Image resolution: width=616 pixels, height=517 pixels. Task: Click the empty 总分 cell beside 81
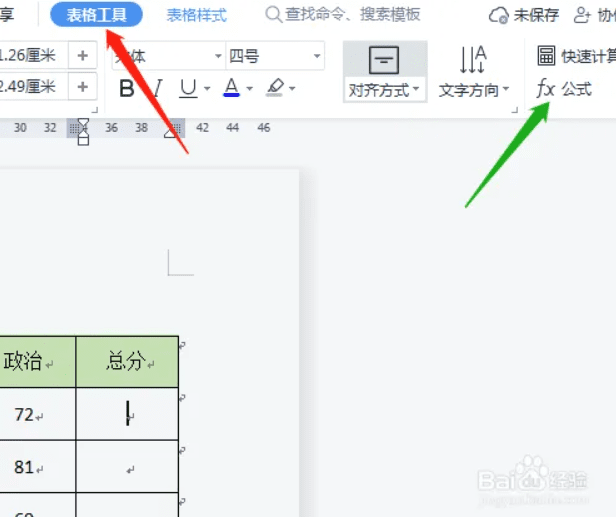pos(127,466)
